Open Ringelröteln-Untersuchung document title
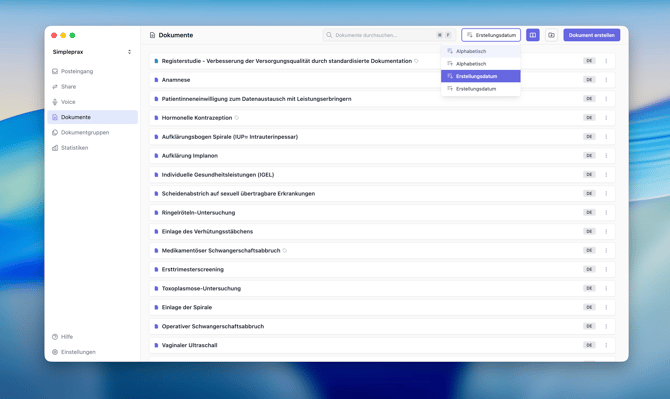Image resolution: width=670 pixels, height=399 pixels. tap(198, 212)
